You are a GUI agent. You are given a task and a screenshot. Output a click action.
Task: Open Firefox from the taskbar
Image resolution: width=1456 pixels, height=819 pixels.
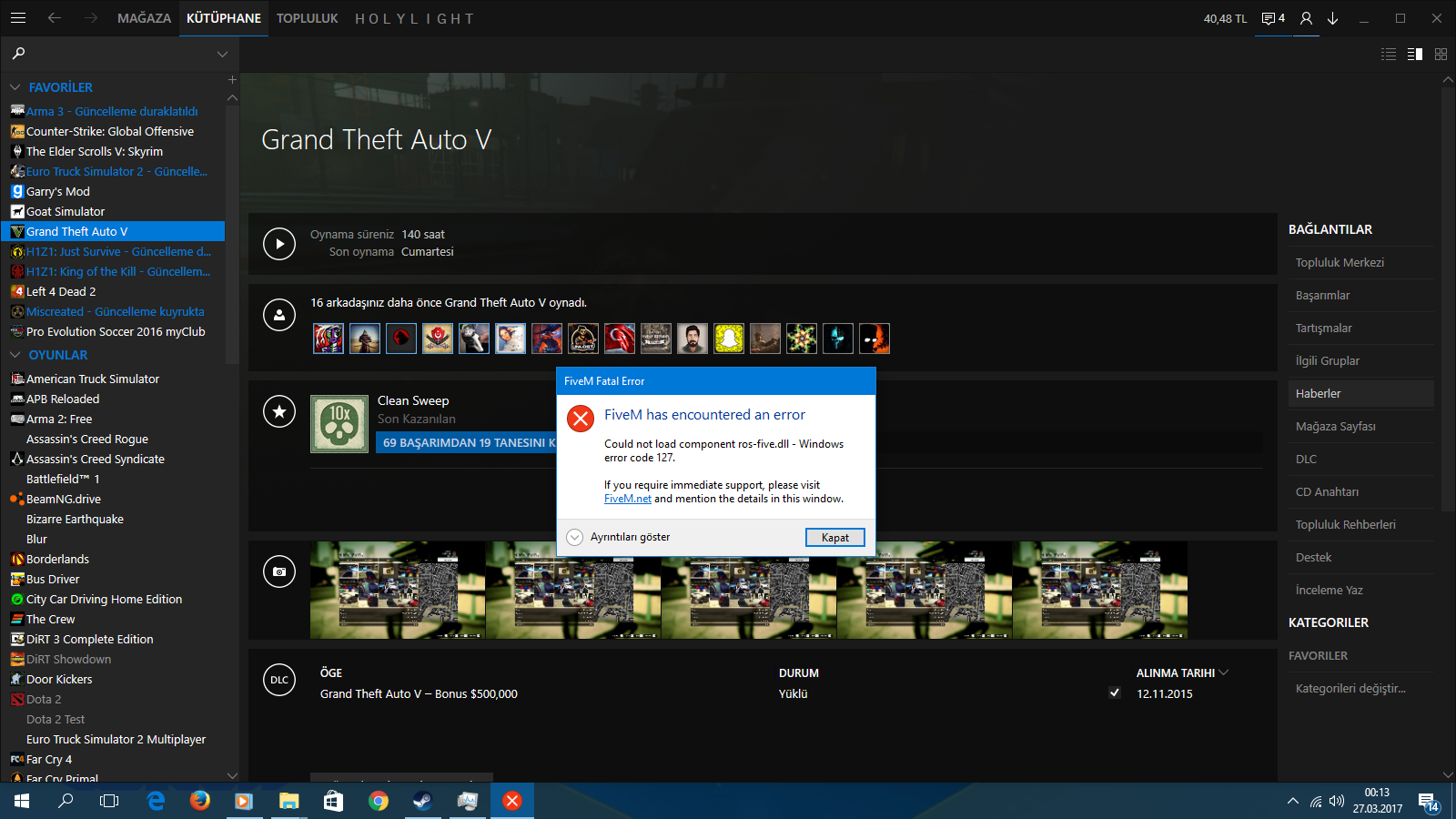tap(200, 801)
